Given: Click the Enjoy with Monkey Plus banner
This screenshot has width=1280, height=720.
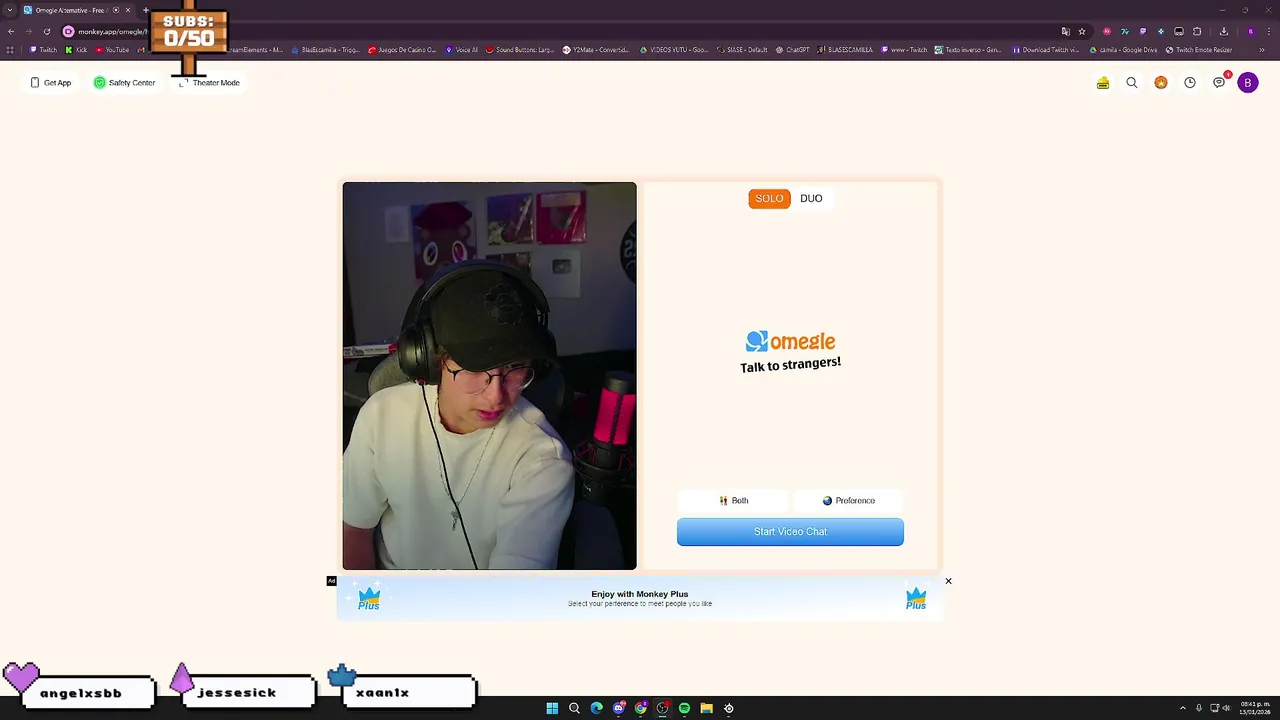Looking at the screenshot, I should pyautogui.click(x=640, y=598).
